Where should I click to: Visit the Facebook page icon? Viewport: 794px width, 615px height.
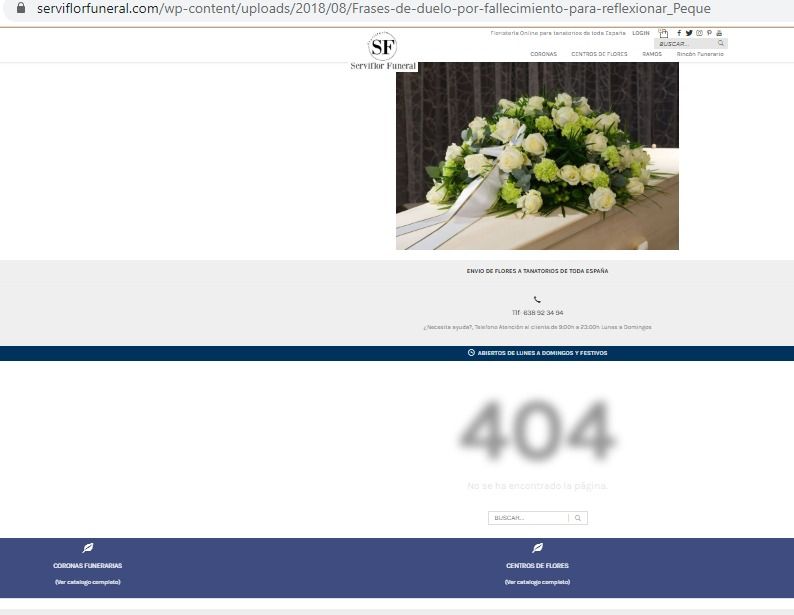click(x=679, y=33)
